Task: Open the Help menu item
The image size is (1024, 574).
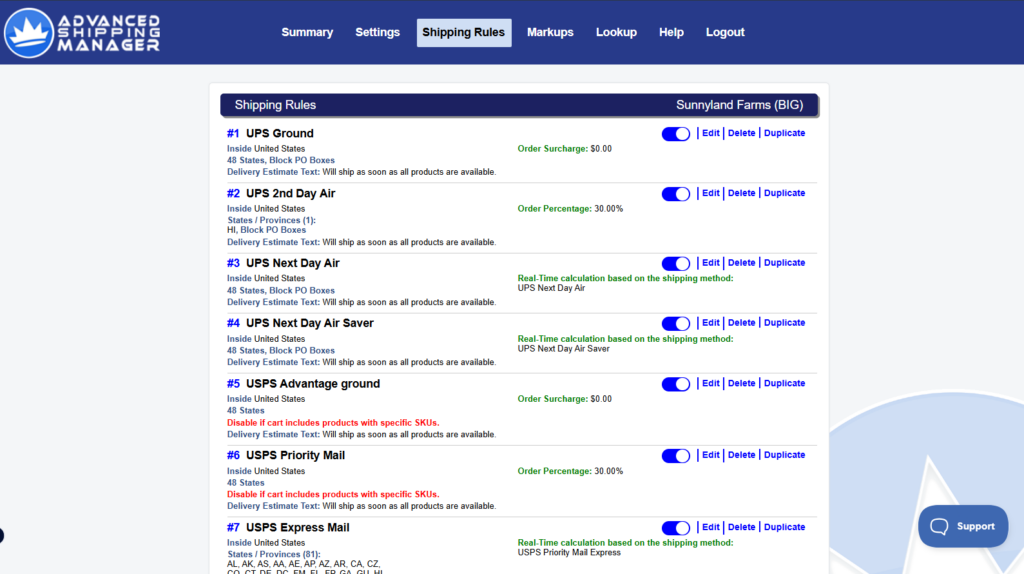Action: click(x=671, y=33)
